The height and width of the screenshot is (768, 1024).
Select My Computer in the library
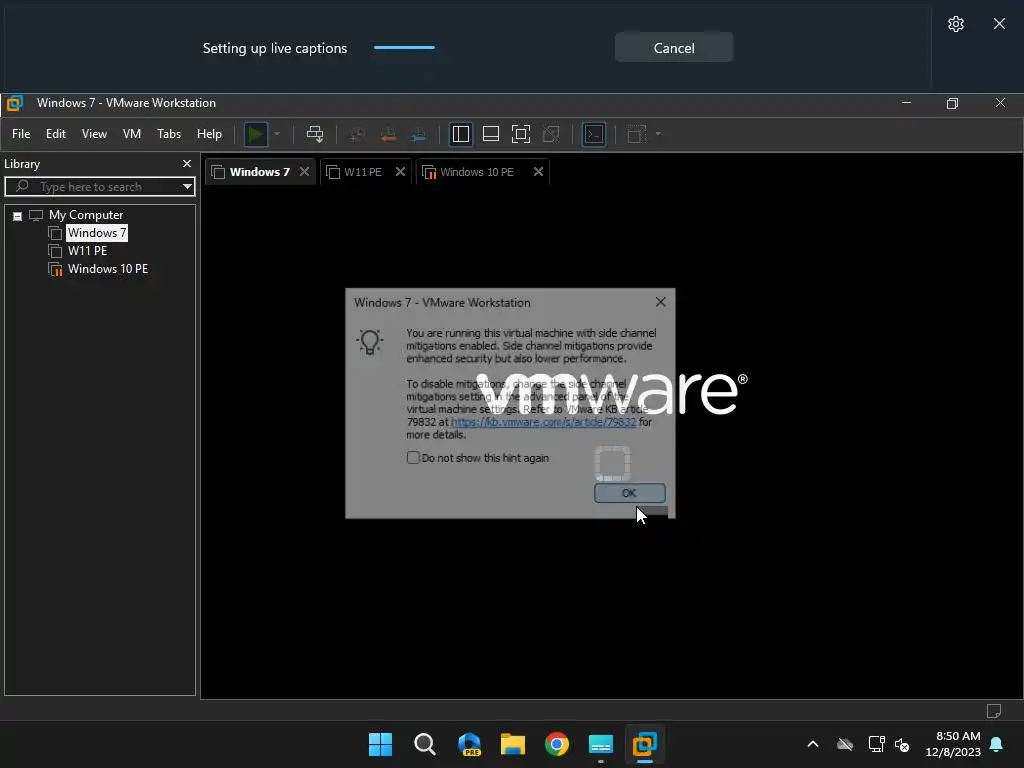pyautogui.click(x=86, y=215)
